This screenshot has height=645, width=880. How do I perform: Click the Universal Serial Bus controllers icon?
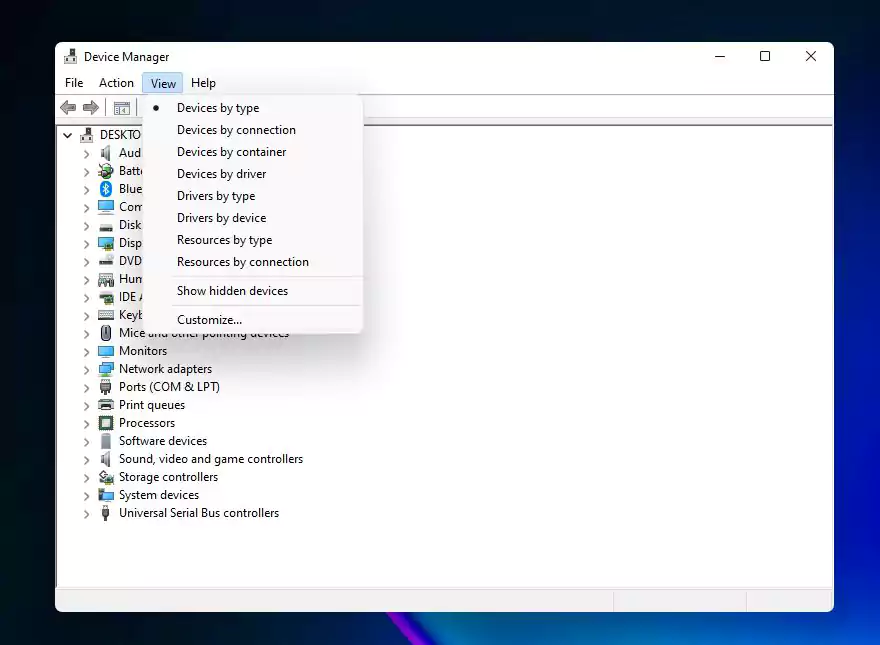tap(106, 513)
